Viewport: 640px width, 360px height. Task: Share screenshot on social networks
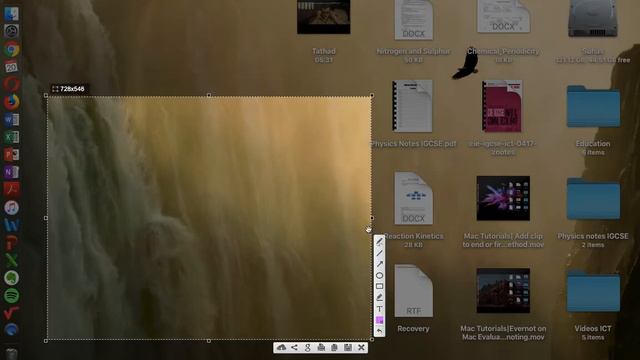coord(294,347)
